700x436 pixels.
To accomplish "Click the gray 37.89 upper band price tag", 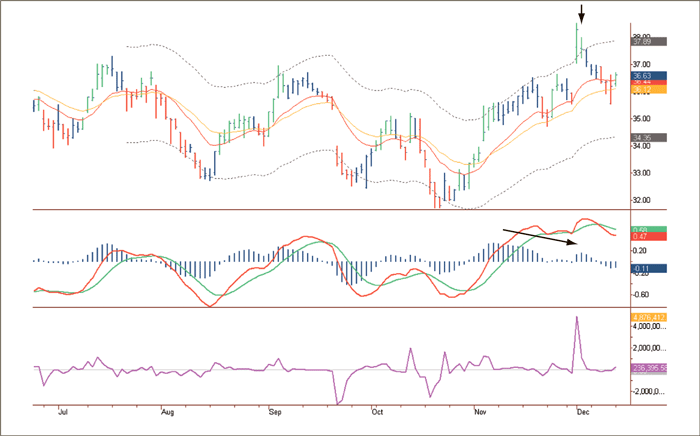I will coord(643,42).
